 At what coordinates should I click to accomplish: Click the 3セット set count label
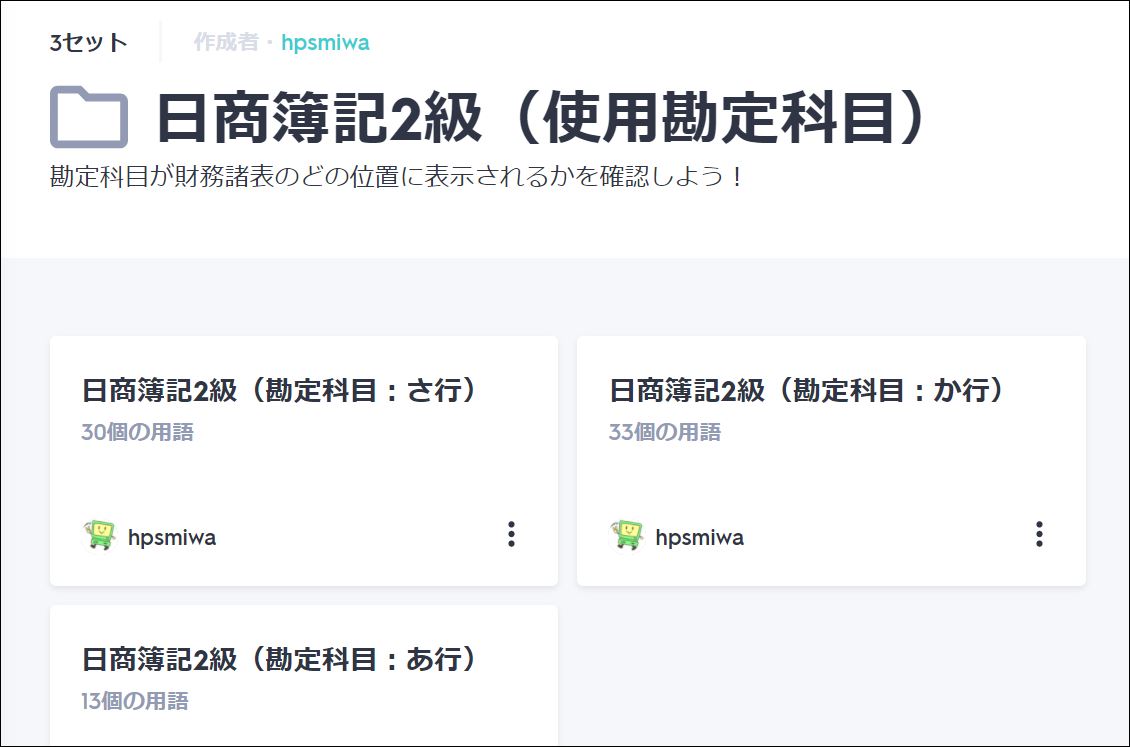(x=89, y=43)
